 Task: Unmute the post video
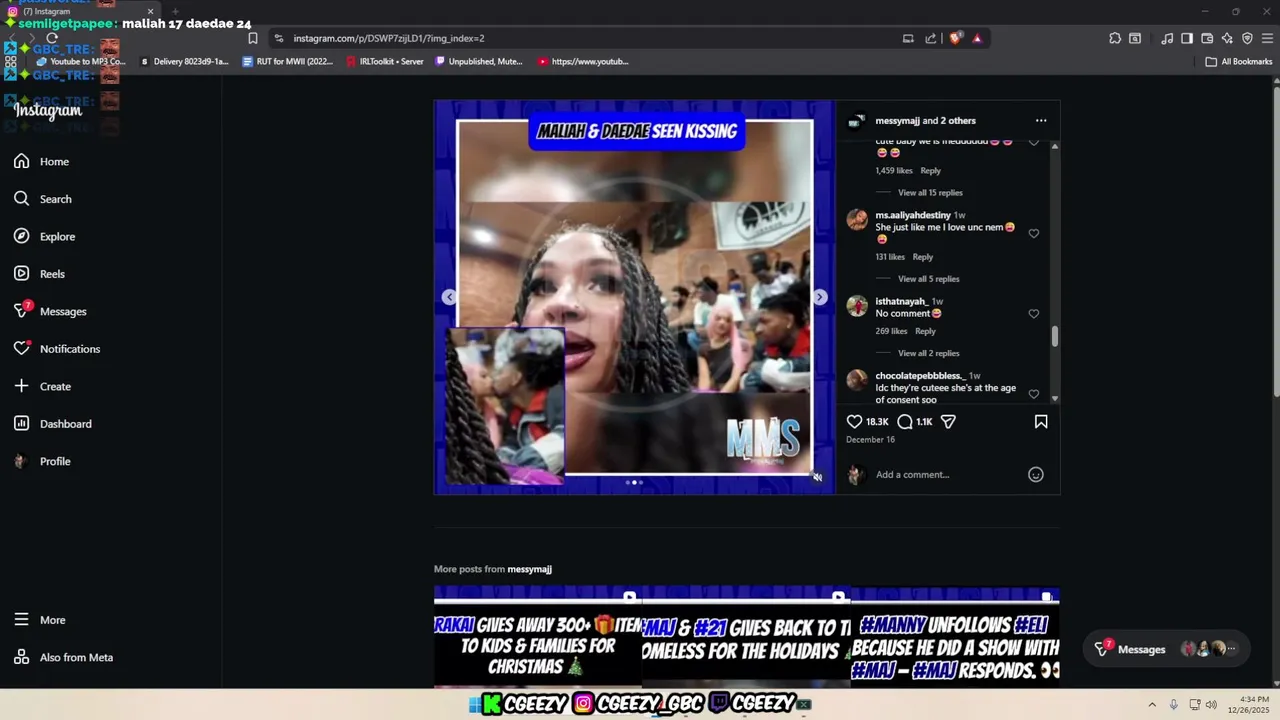coord(817,477)
